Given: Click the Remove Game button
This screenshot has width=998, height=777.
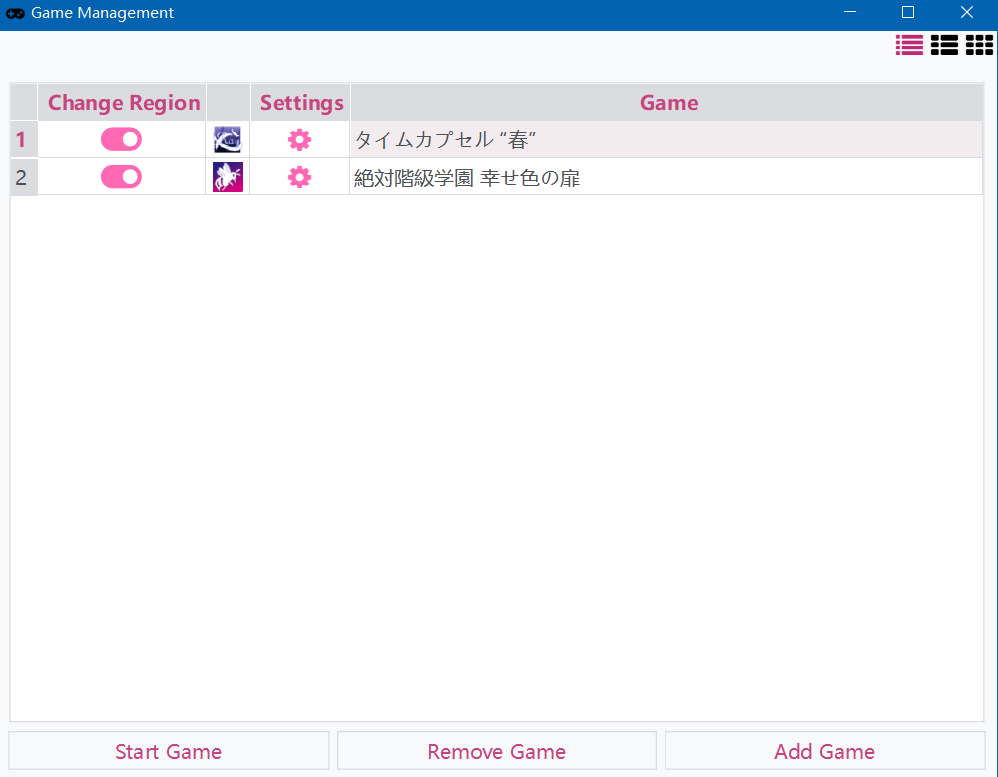Looking at the screenshot, I should (x=496, y=751).
